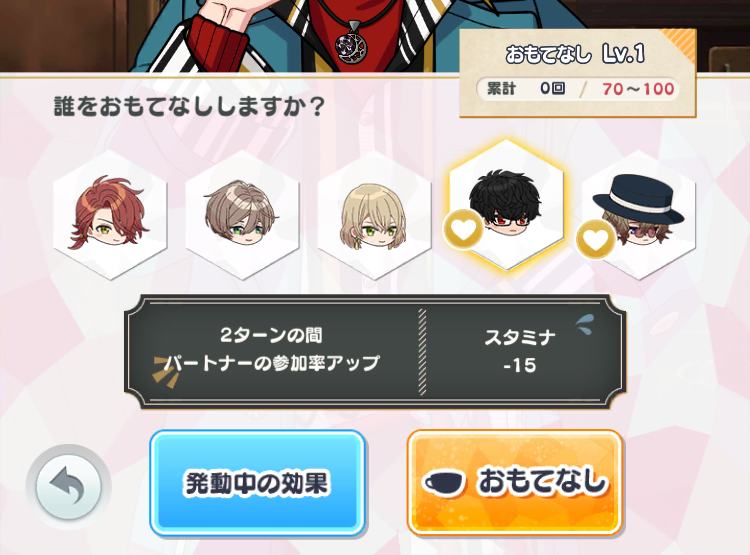Image resolution: width=750 pixels, height=555 pixels.
Task: Tap the スタミナ -15 cost section
Action: click(x=520, y=351)
